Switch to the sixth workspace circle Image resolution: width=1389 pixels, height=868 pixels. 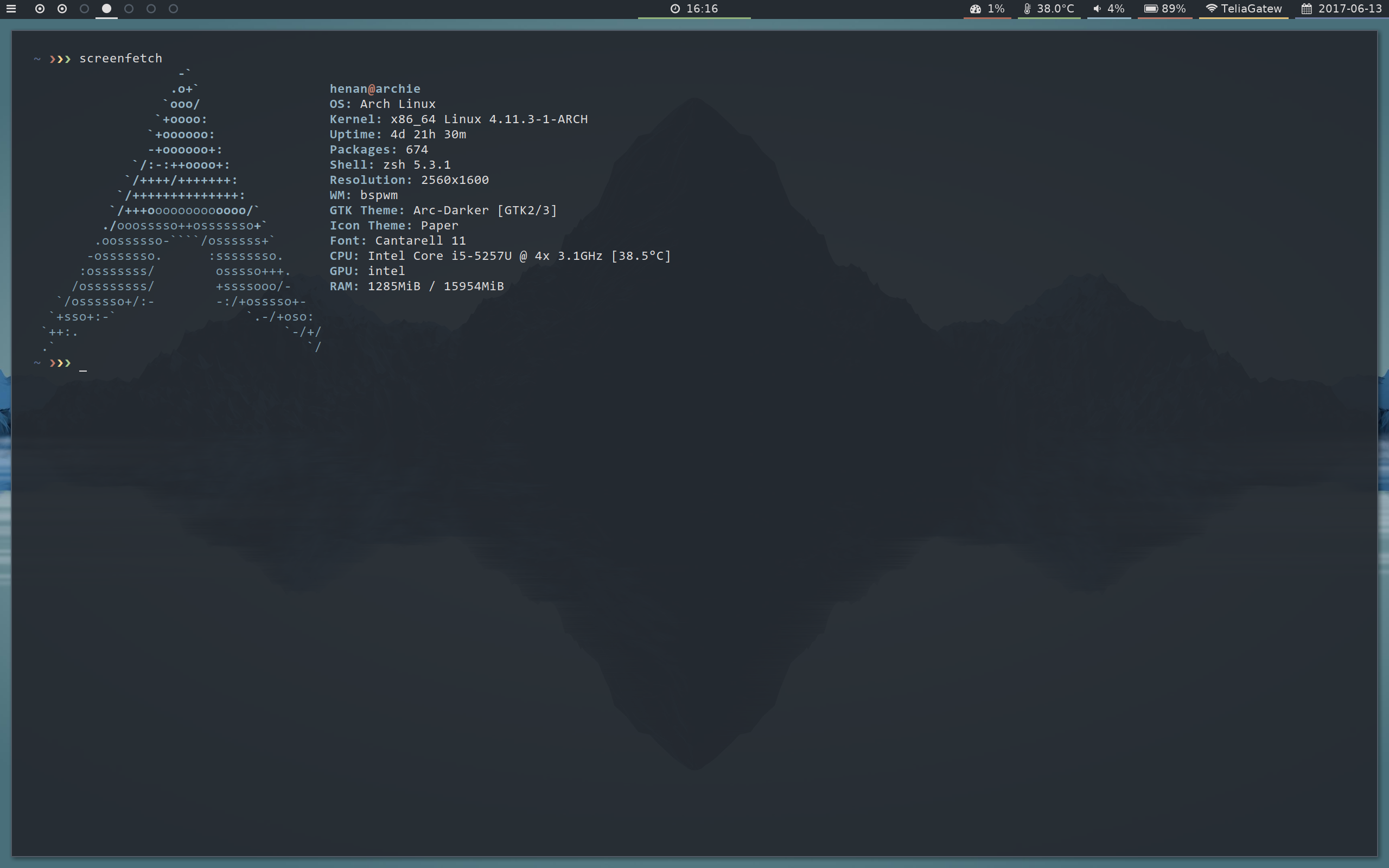pyautogui.click(x=151, y=9)
